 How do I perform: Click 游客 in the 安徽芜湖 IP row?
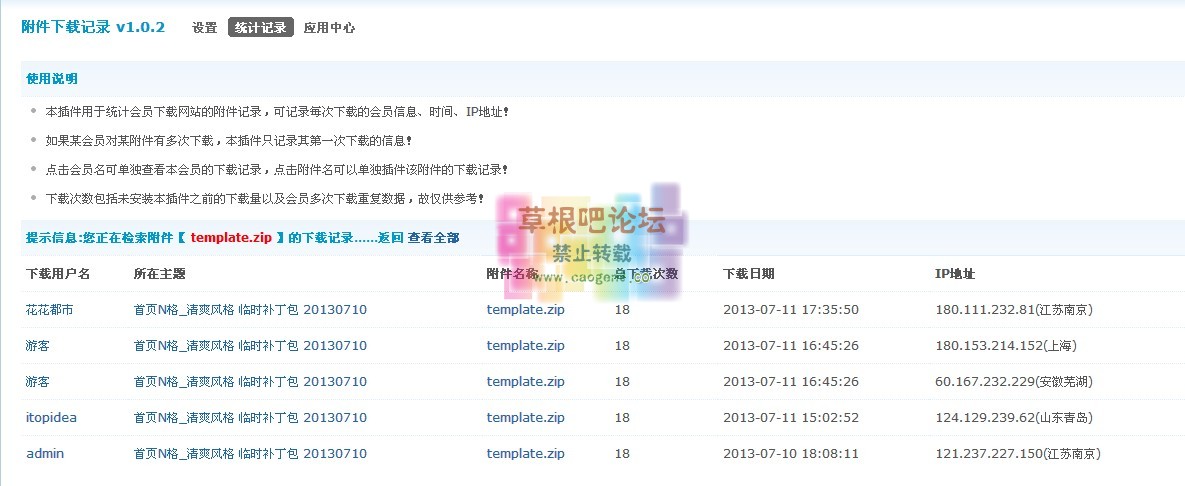click(x=37, y=382)
